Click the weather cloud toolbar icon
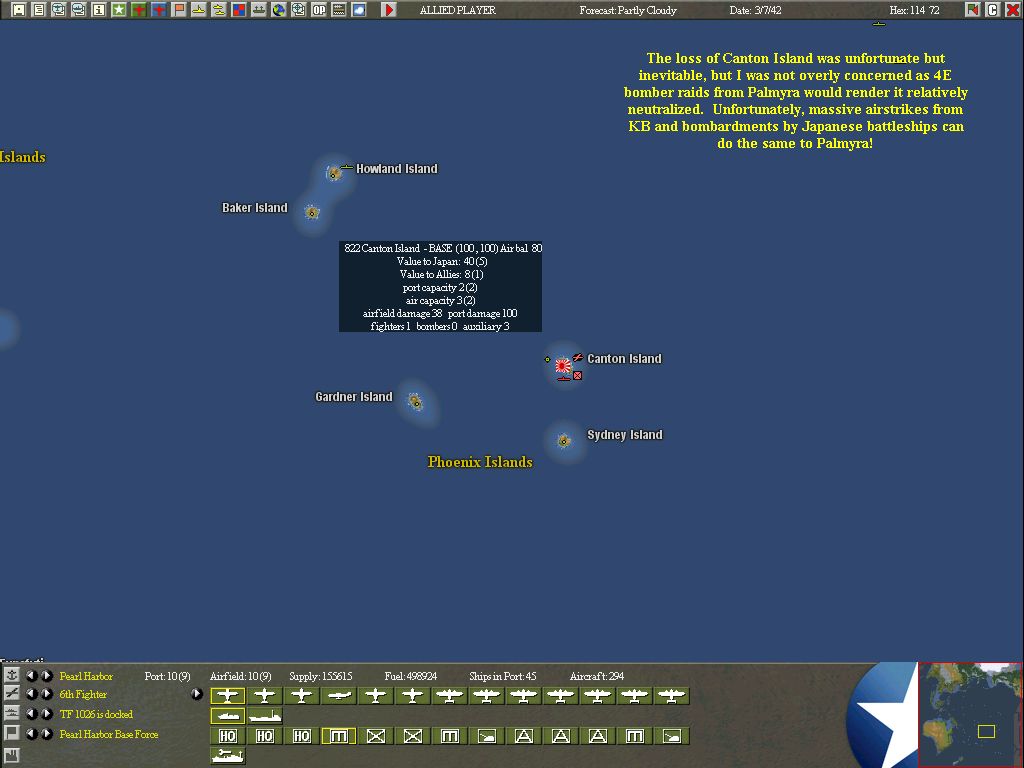Viewport: 1024px width, 768px height. (x=359, y=10)
